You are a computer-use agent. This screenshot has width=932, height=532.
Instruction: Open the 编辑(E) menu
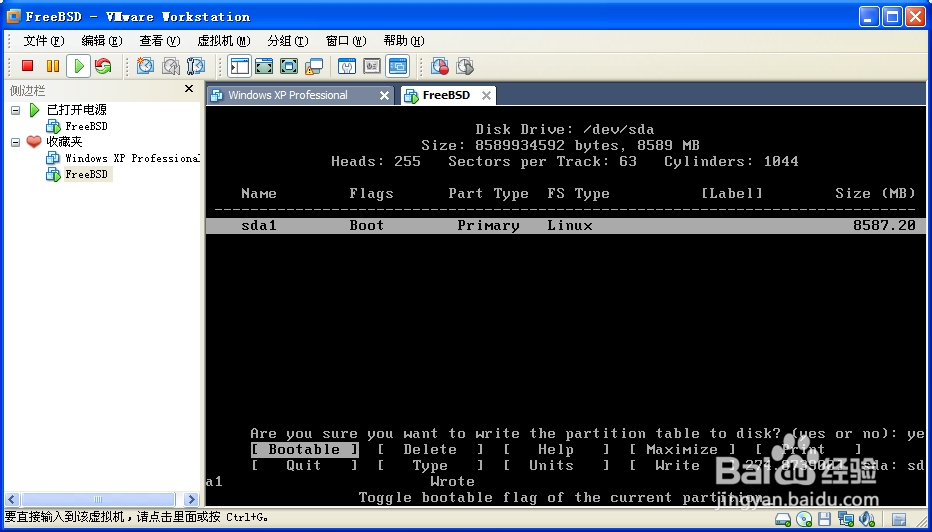(102, 40)
